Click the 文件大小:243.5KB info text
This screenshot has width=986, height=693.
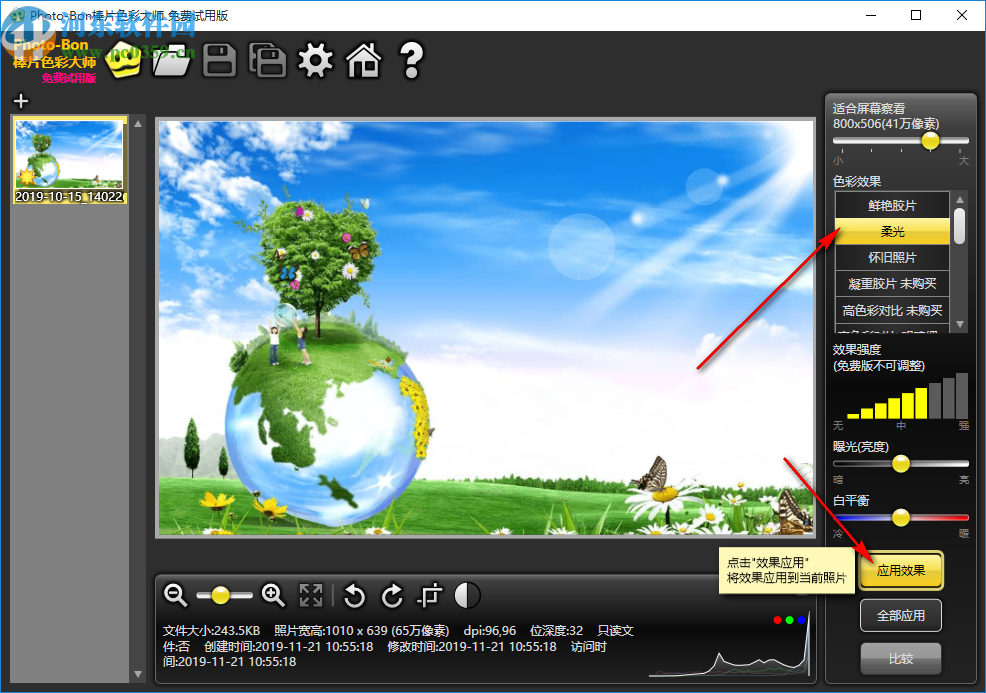pyautogui.click(x=211, y=630)
